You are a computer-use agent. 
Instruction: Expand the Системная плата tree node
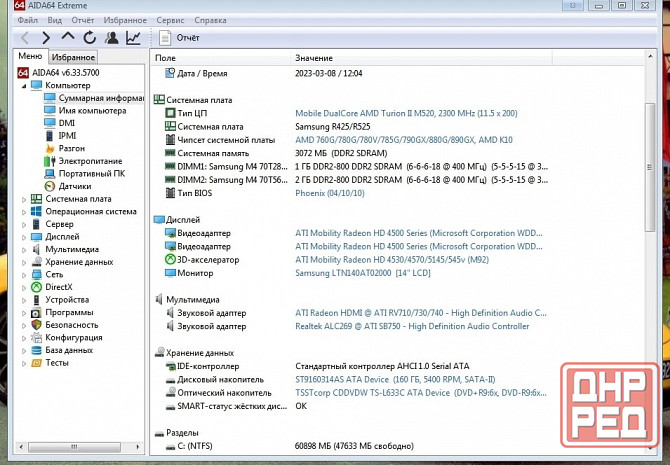pos(25,199)
